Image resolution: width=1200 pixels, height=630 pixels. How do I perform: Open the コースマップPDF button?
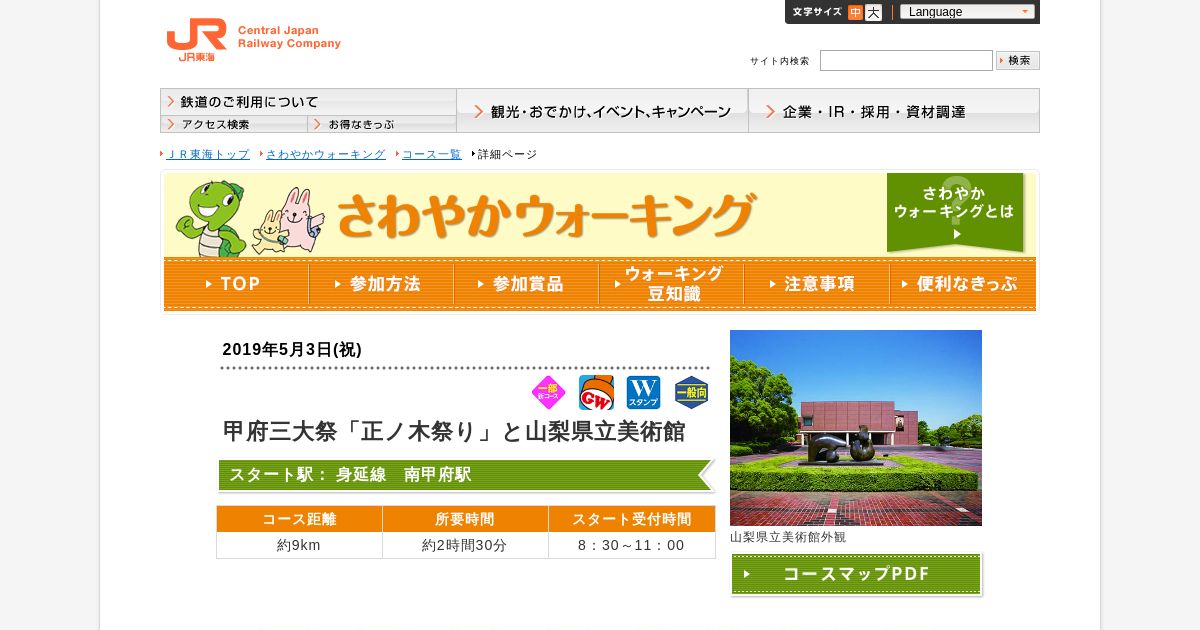(856, 574)
